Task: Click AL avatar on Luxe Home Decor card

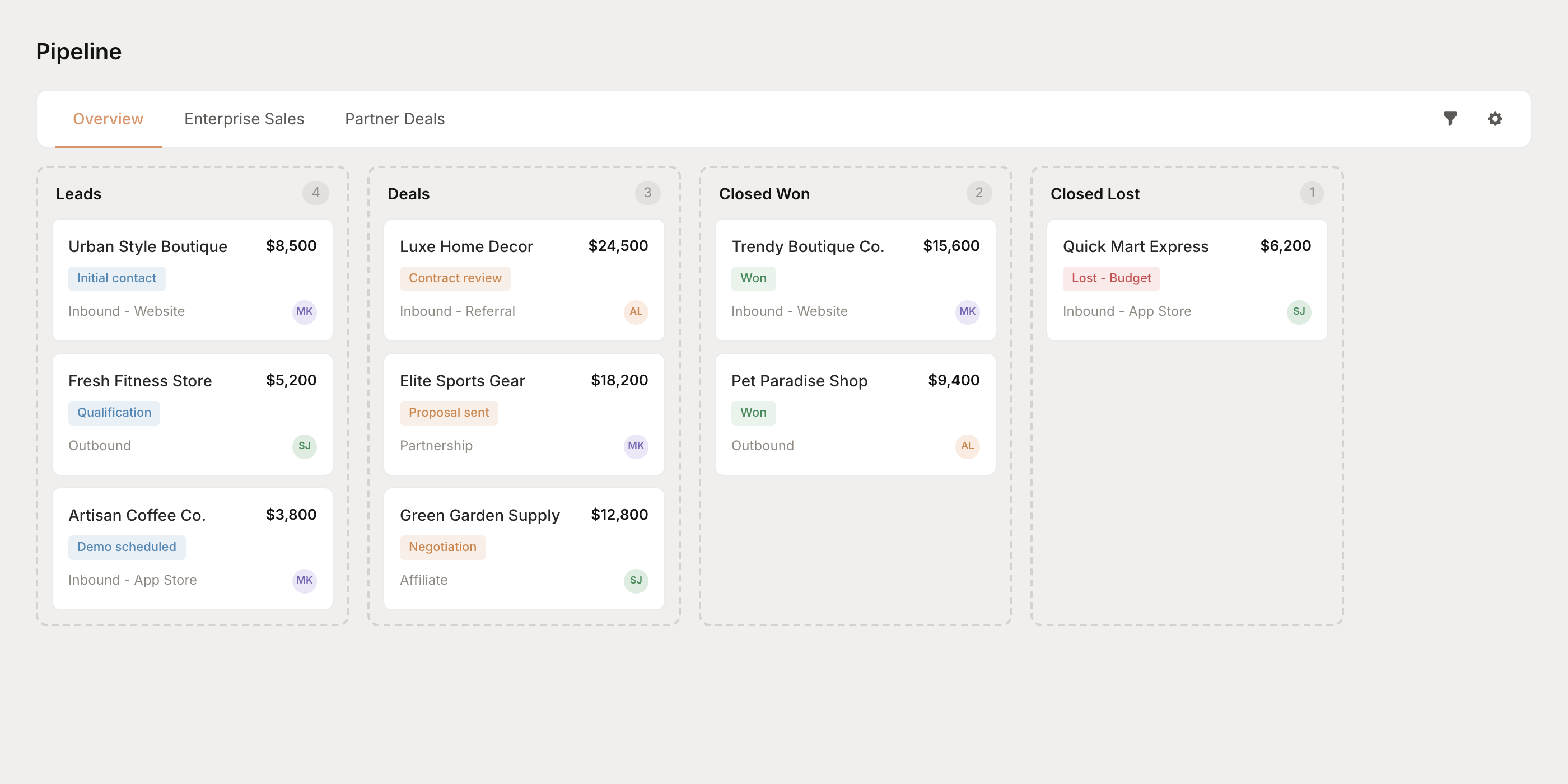Action: click(x=636, y=312)
